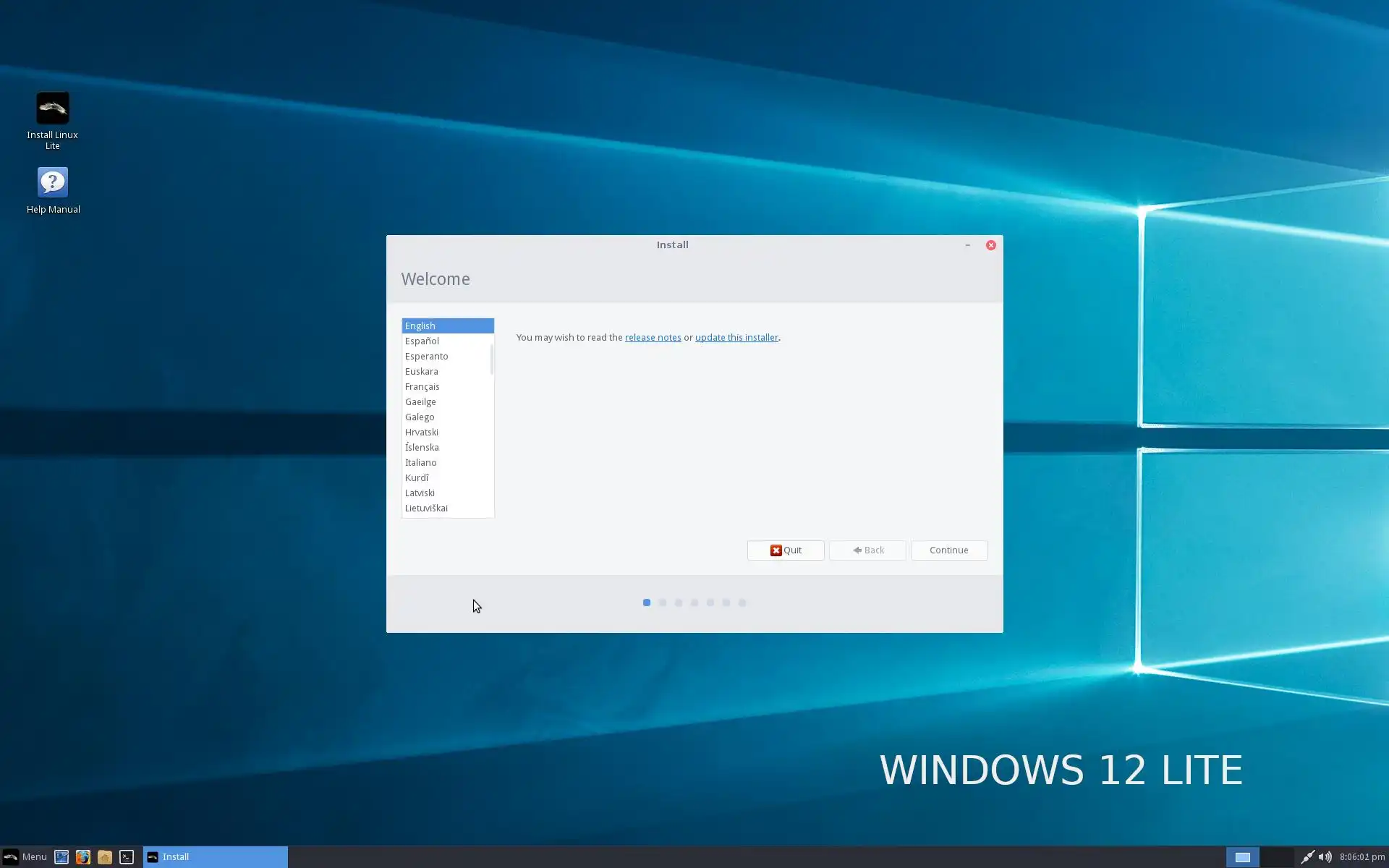This screenshot has width=1389, height=868.
Task: Open the home folder taskbar icon
Action: [105, 857]
